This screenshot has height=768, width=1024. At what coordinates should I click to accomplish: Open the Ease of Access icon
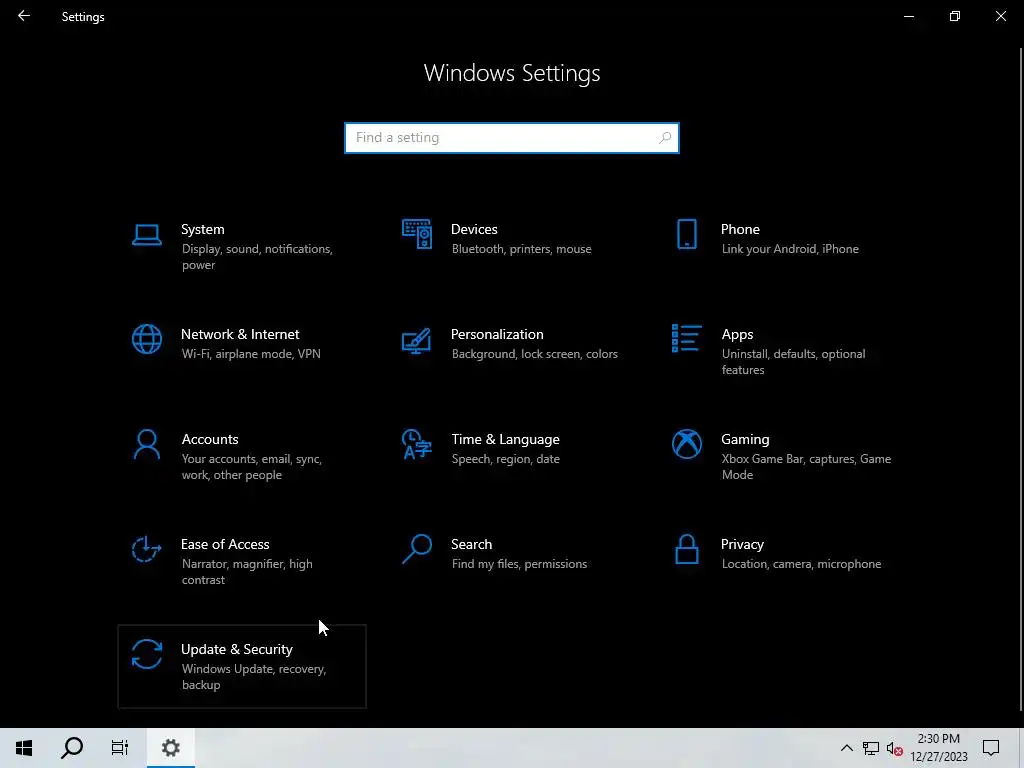[146, 549]
